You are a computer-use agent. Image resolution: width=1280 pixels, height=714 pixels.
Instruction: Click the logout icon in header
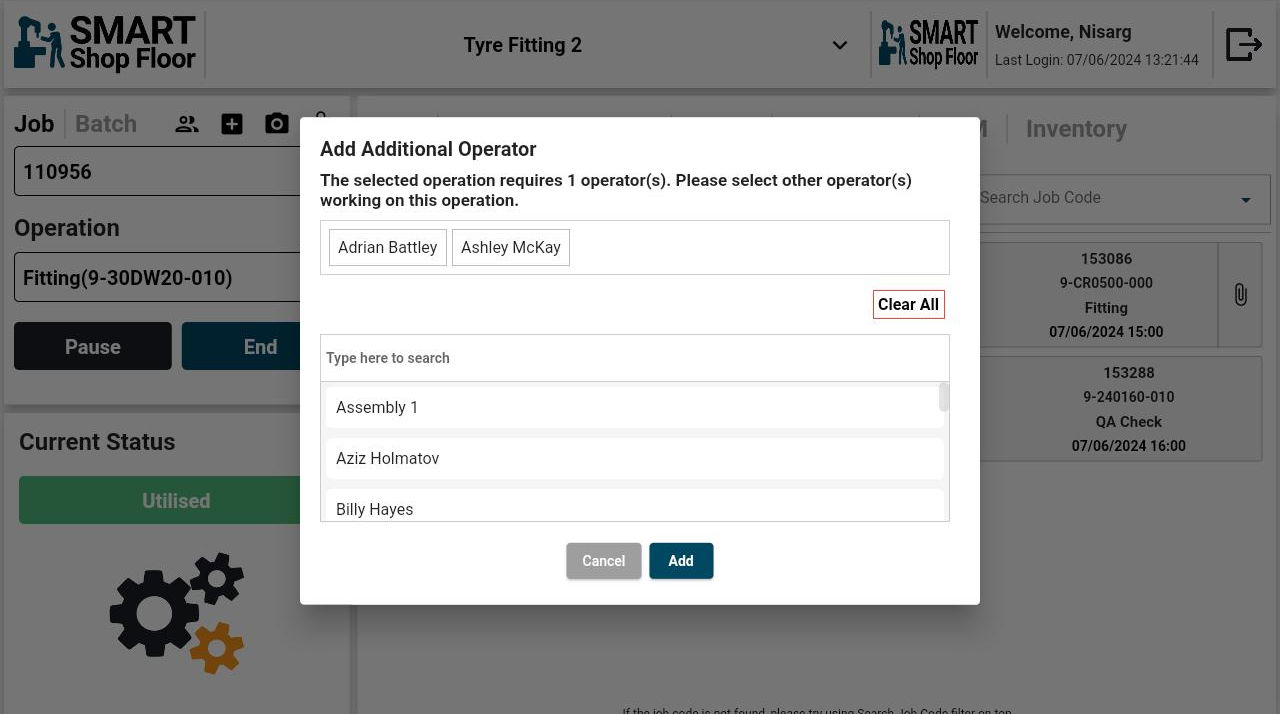(1243, 45)
